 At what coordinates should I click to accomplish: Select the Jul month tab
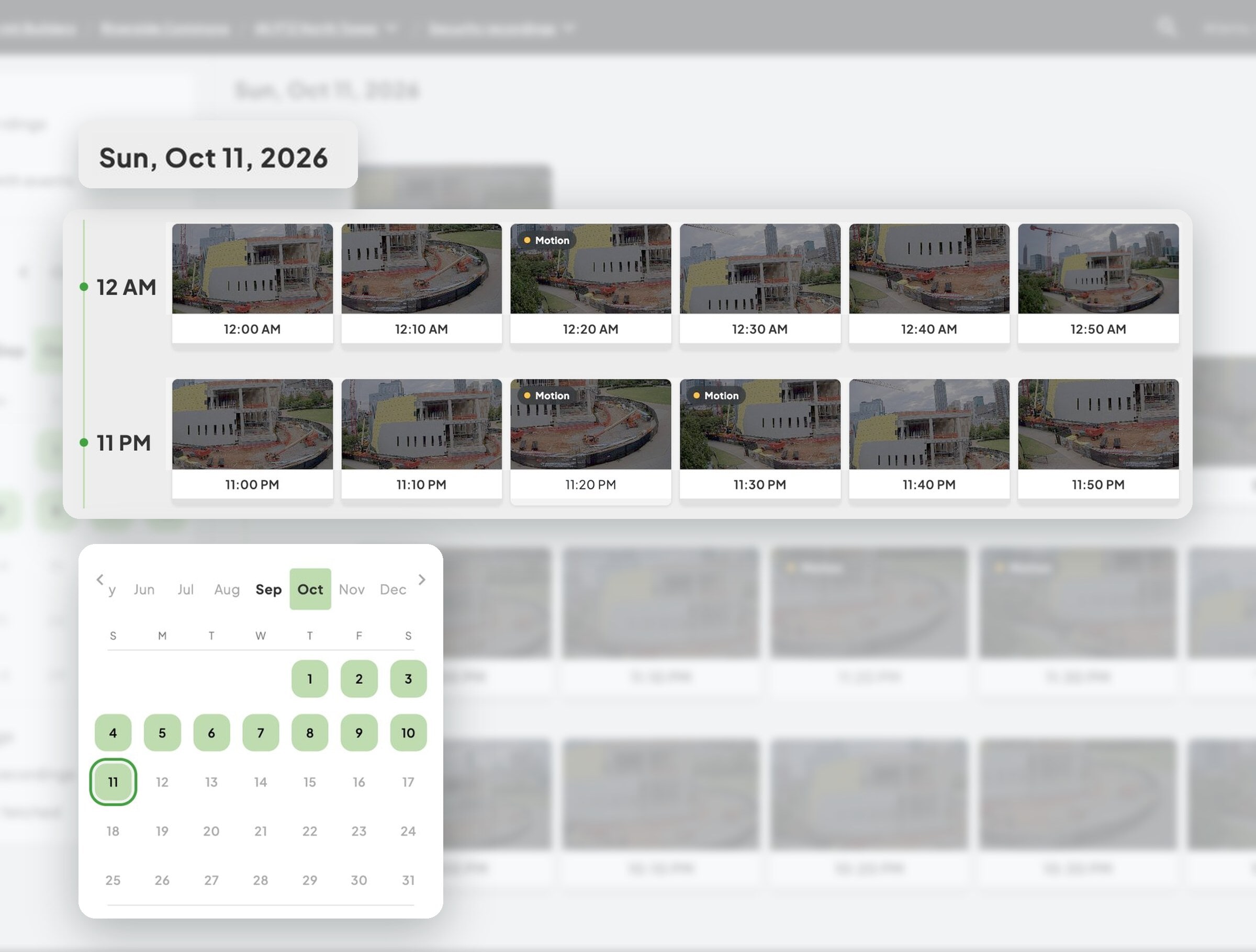point(185,590)
